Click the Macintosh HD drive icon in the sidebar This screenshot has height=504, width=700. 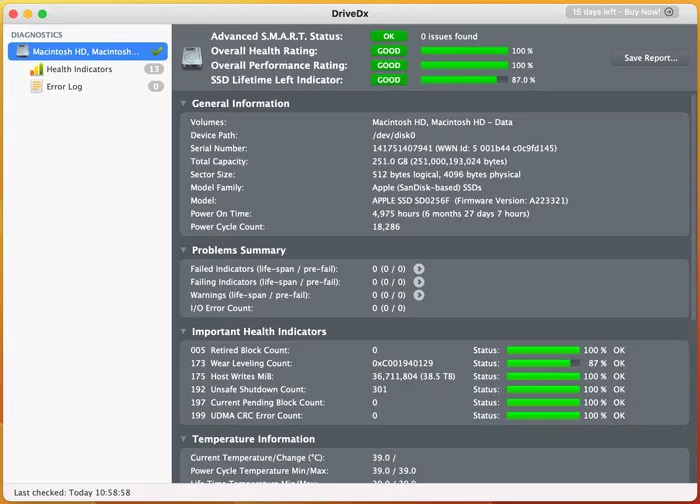pyautogui.click(x=22, y=51)
